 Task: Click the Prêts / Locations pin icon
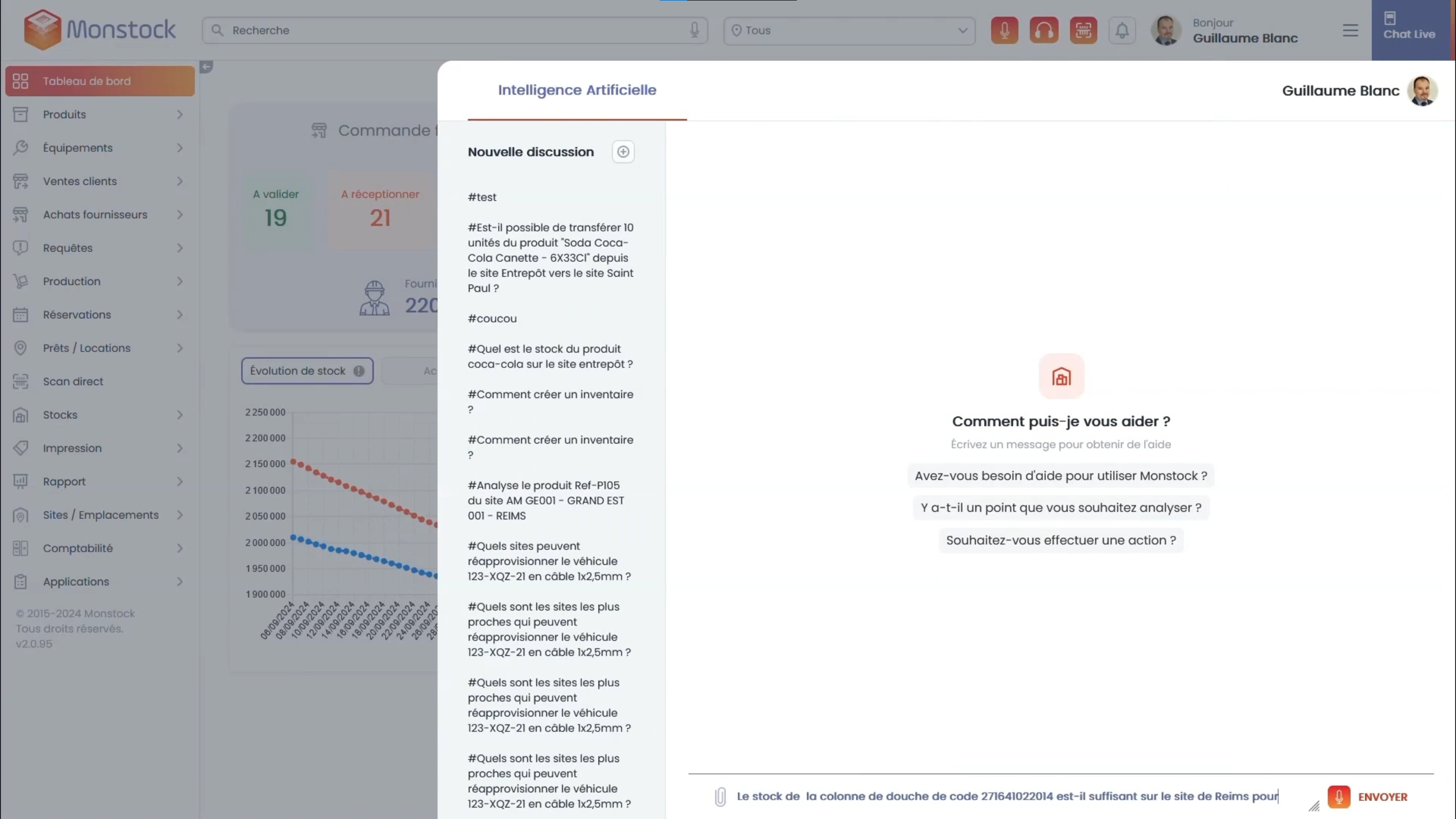pos(20,348)
